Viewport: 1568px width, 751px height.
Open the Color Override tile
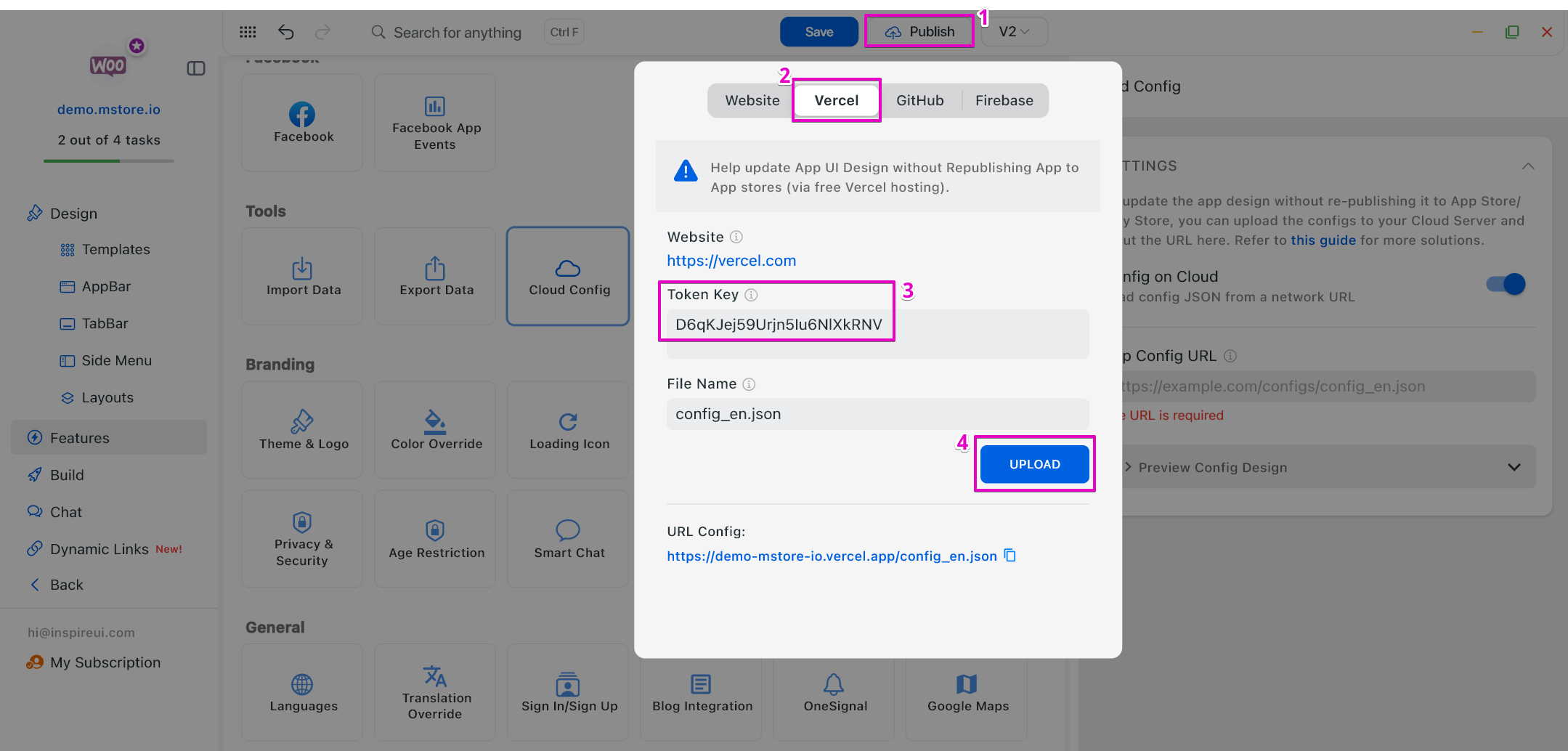[x=436, y=430]
